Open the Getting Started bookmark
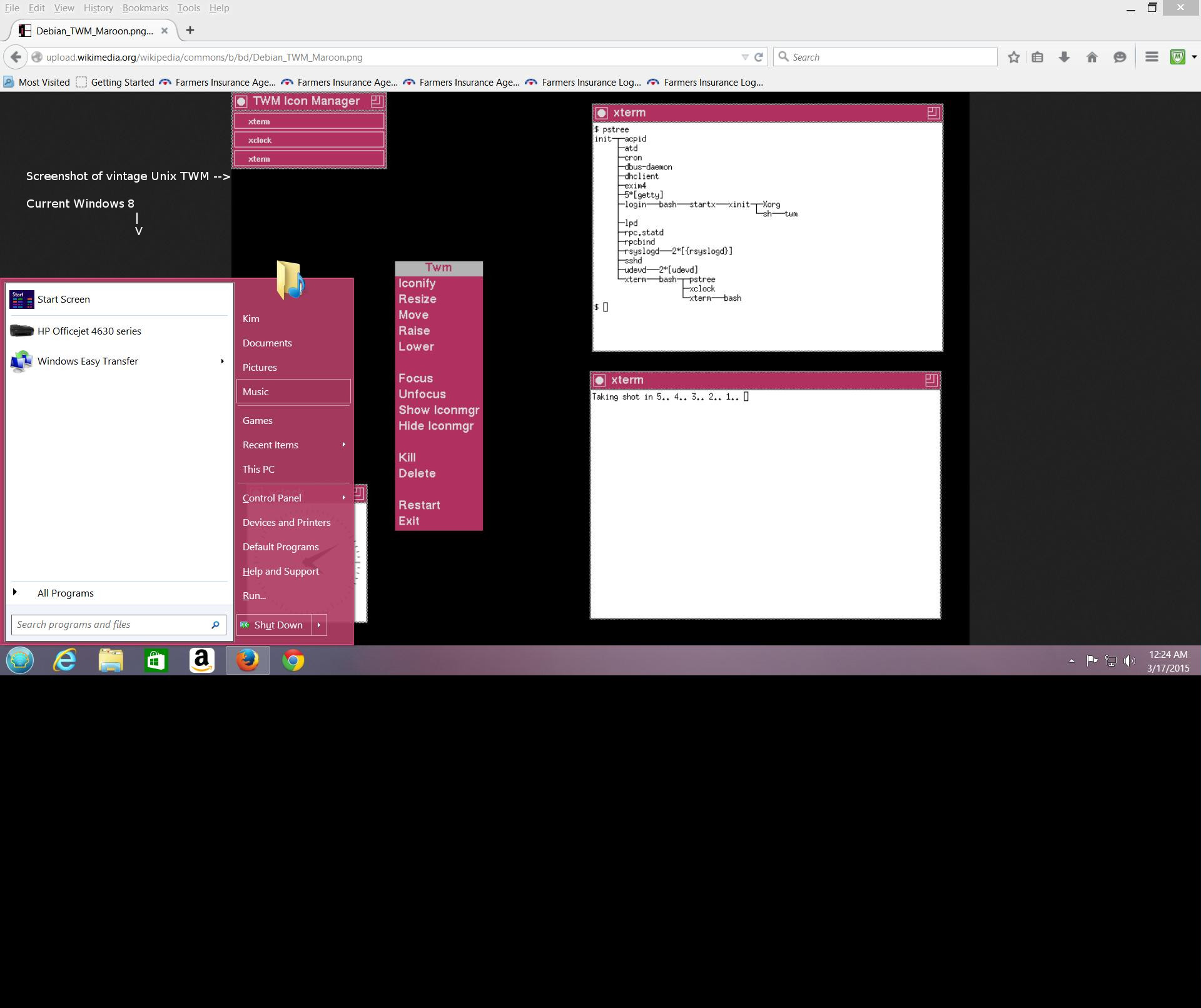1201x1008 pixels. pos(115,82)
